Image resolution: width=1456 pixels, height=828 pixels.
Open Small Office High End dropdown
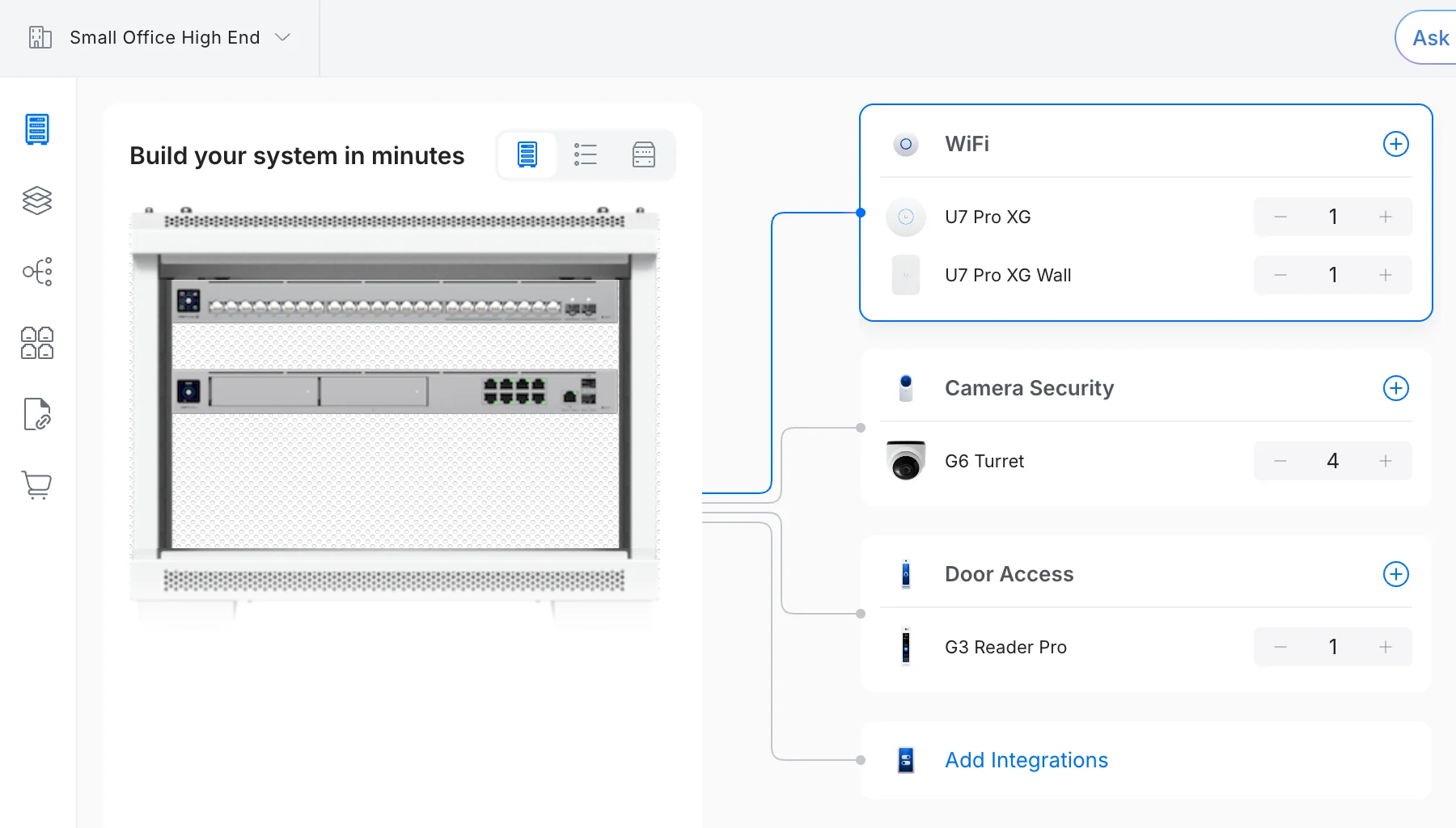pos(180,38)
